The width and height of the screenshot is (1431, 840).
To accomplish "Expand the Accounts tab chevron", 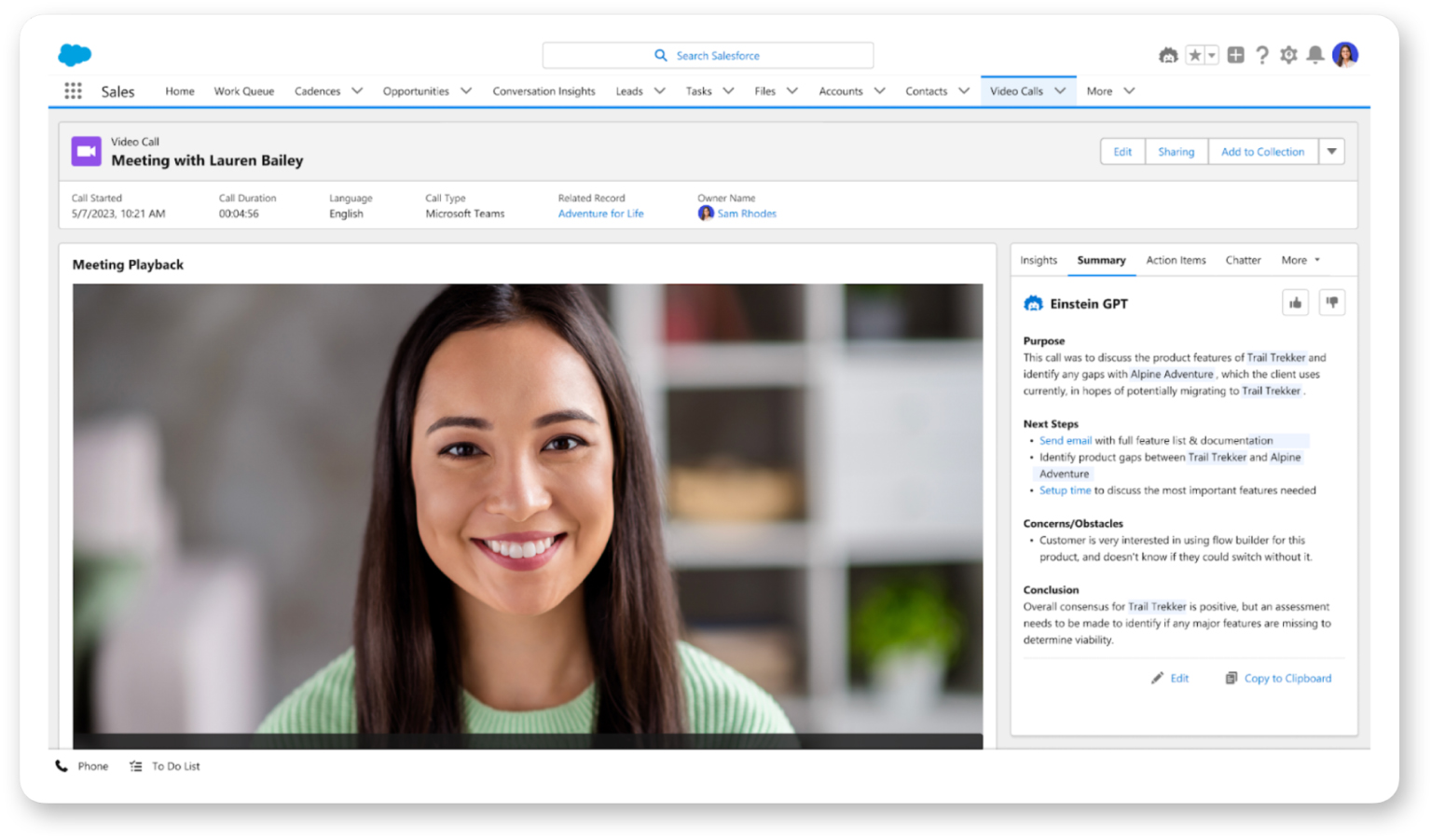I will 879,91.
